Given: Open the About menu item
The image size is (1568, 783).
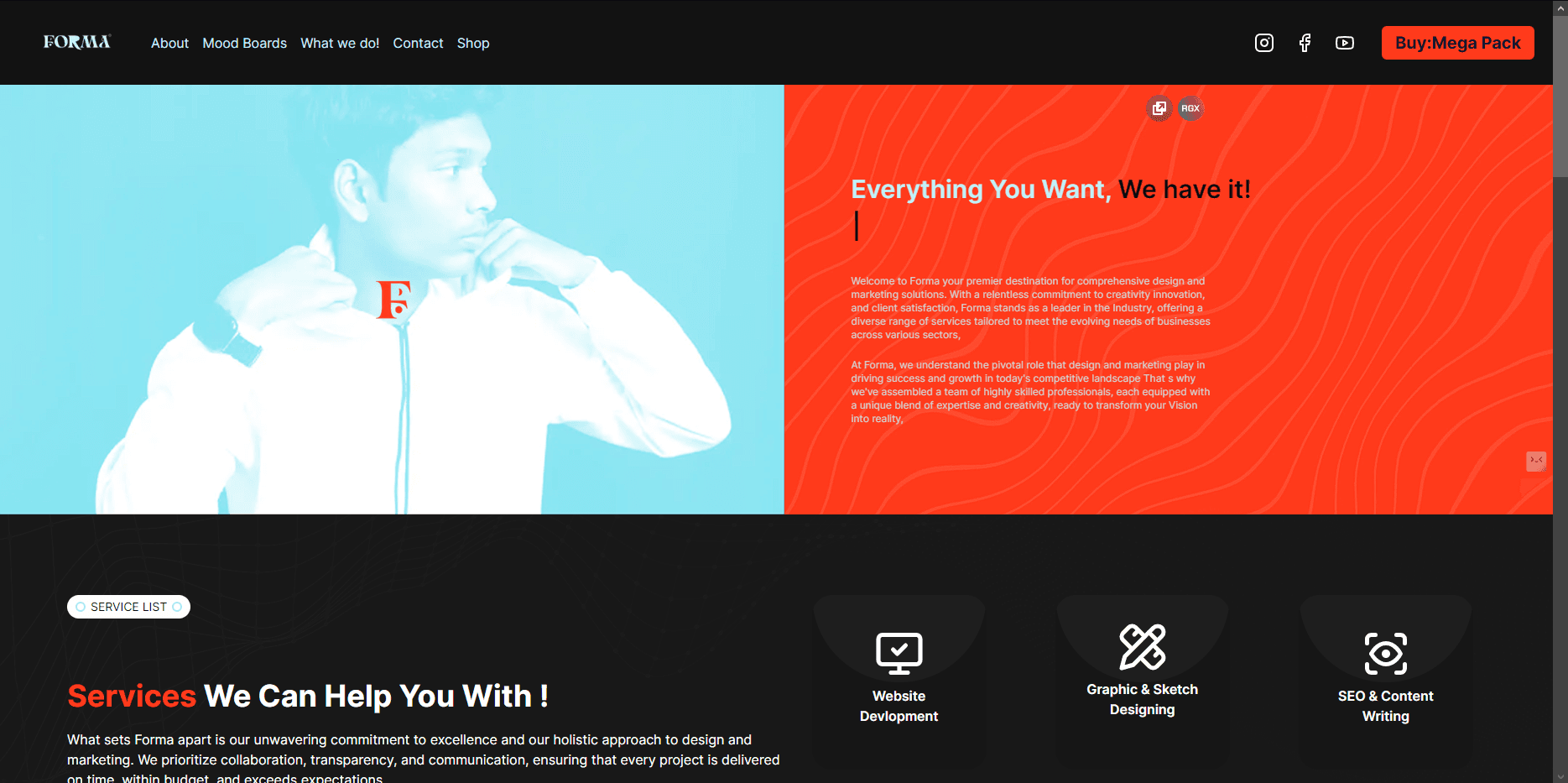Looking at the screenshot, I should click(169, 43).
